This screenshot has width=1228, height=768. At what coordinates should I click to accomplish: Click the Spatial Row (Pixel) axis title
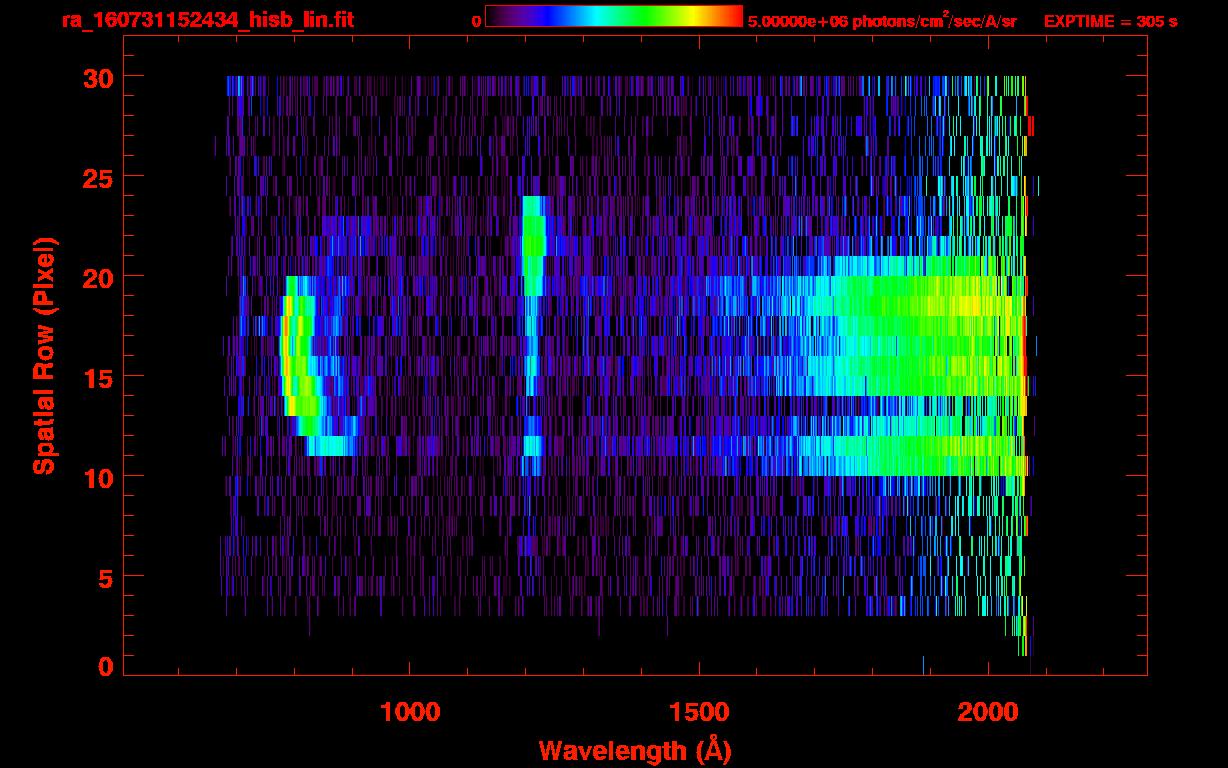pyautogui.click(x=44, y=356)
